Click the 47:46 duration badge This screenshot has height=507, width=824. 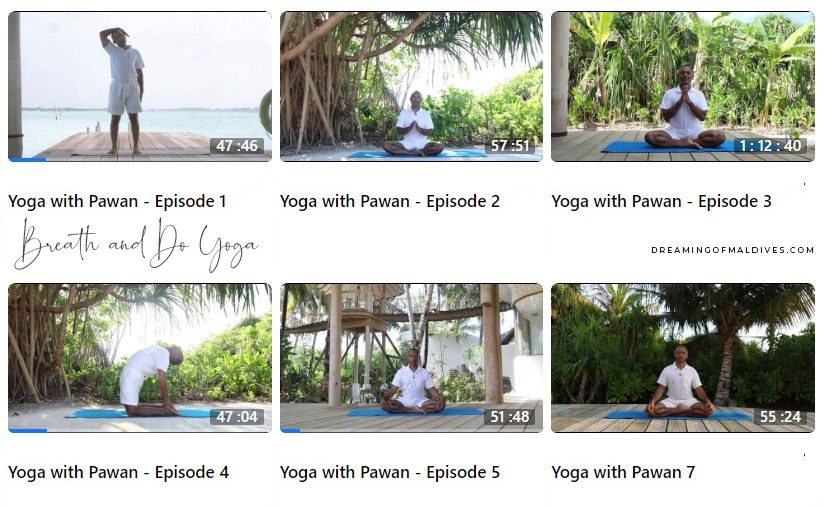click(x=237, y=146)
